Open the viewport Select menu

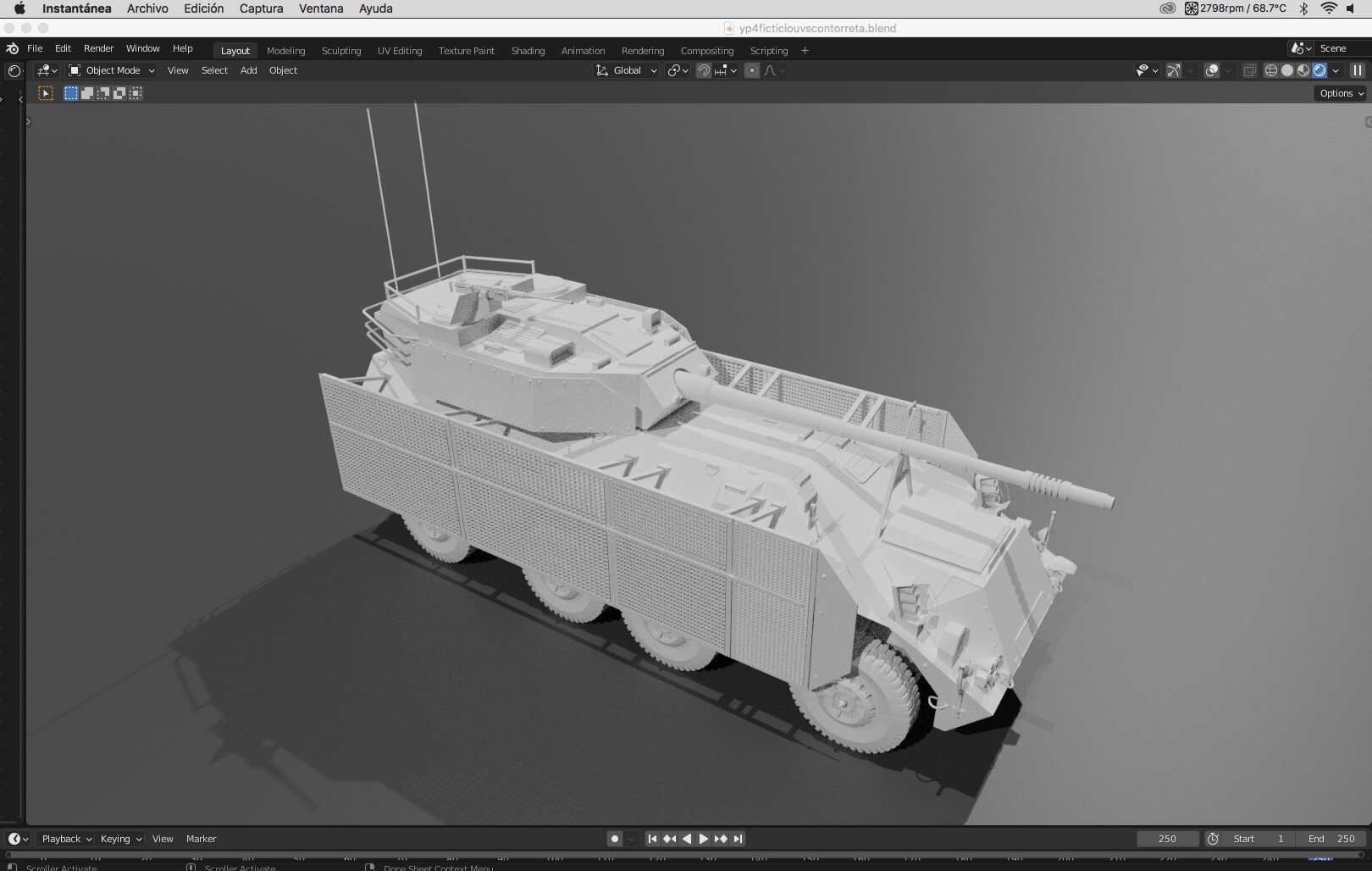pos(214,70)
